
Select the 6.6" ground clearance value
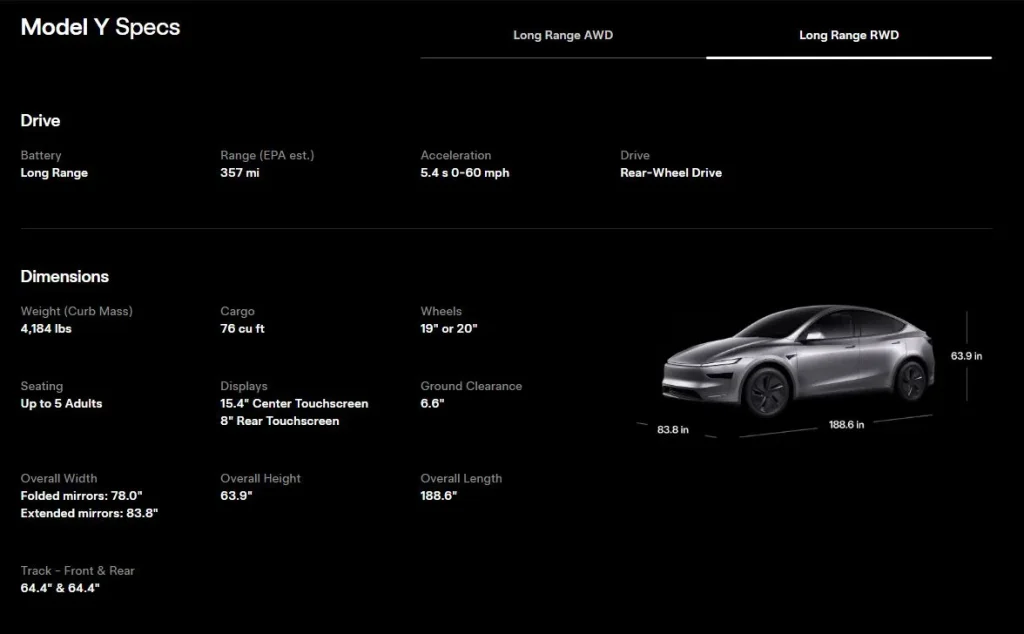click(432, 404)
